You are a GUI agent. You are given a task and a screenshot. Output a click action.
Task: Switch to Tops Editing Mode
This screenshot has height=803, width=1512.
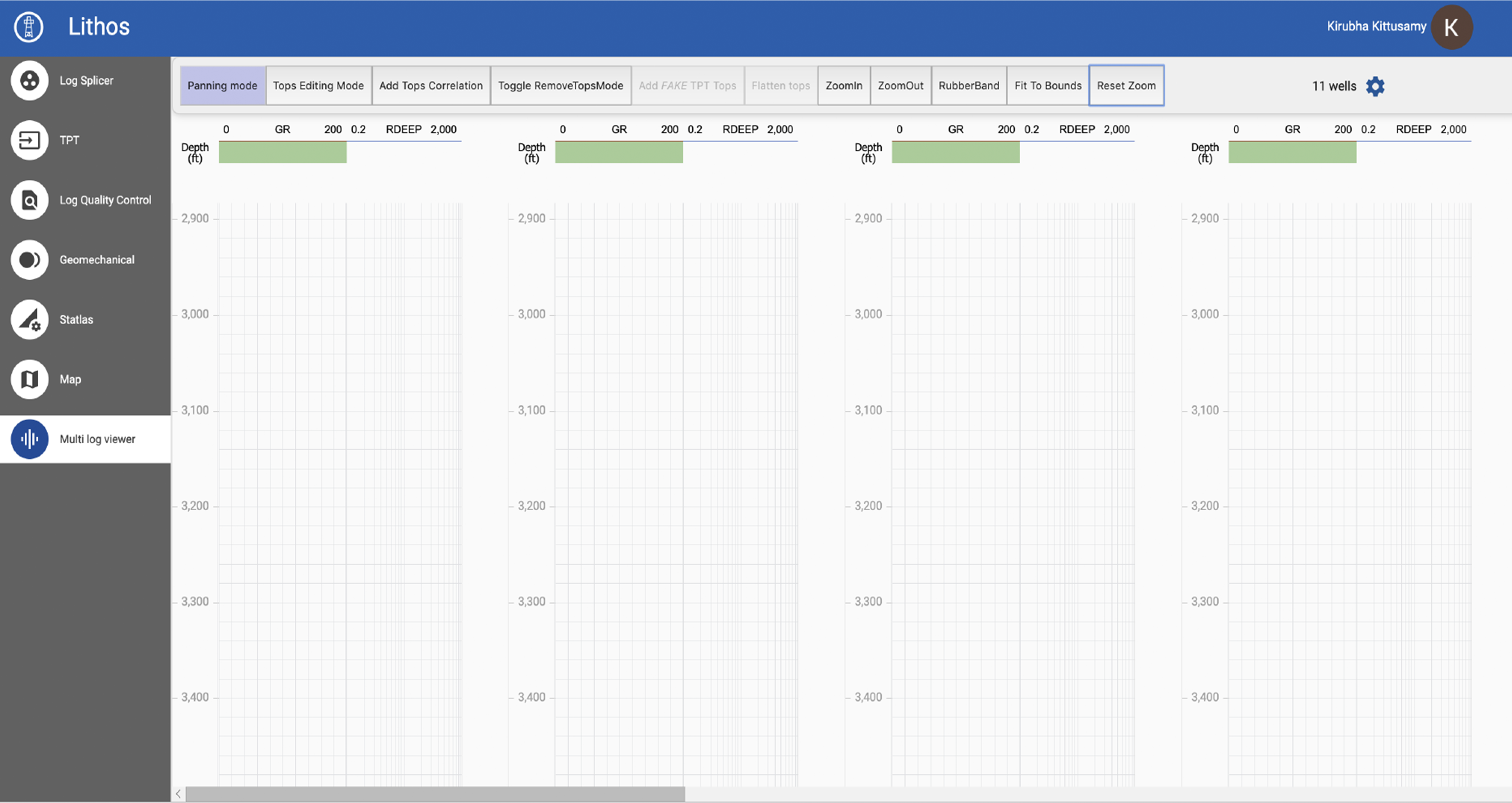318,86
